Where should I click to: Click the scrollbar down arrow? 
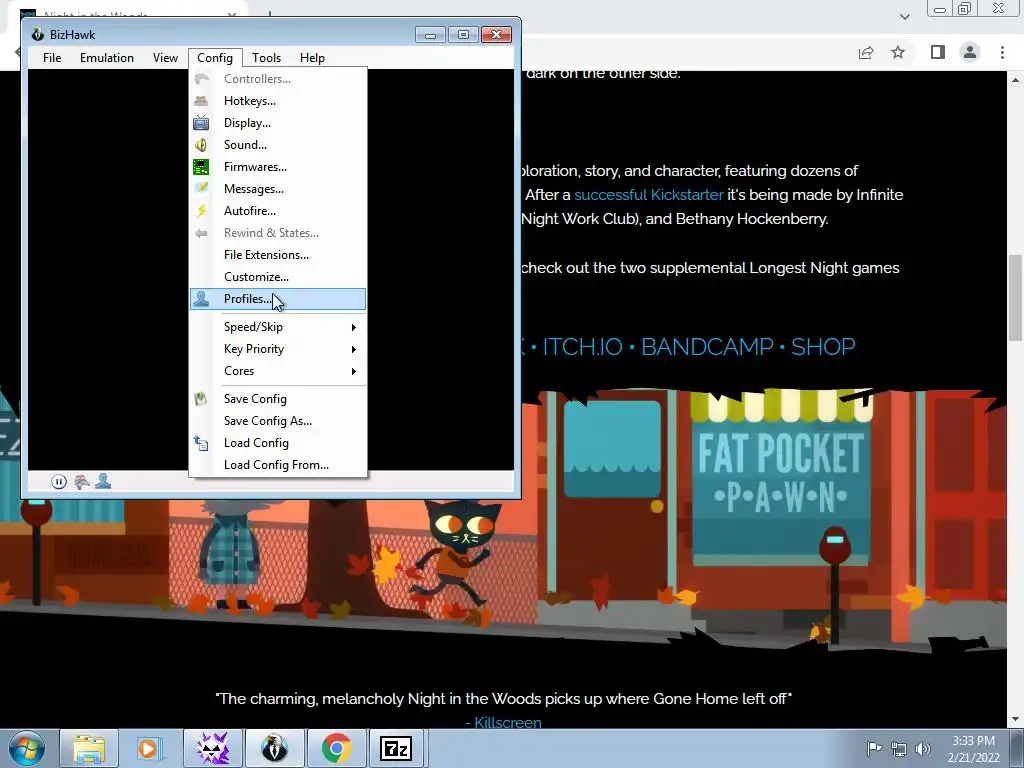(x=1015, y=719)
